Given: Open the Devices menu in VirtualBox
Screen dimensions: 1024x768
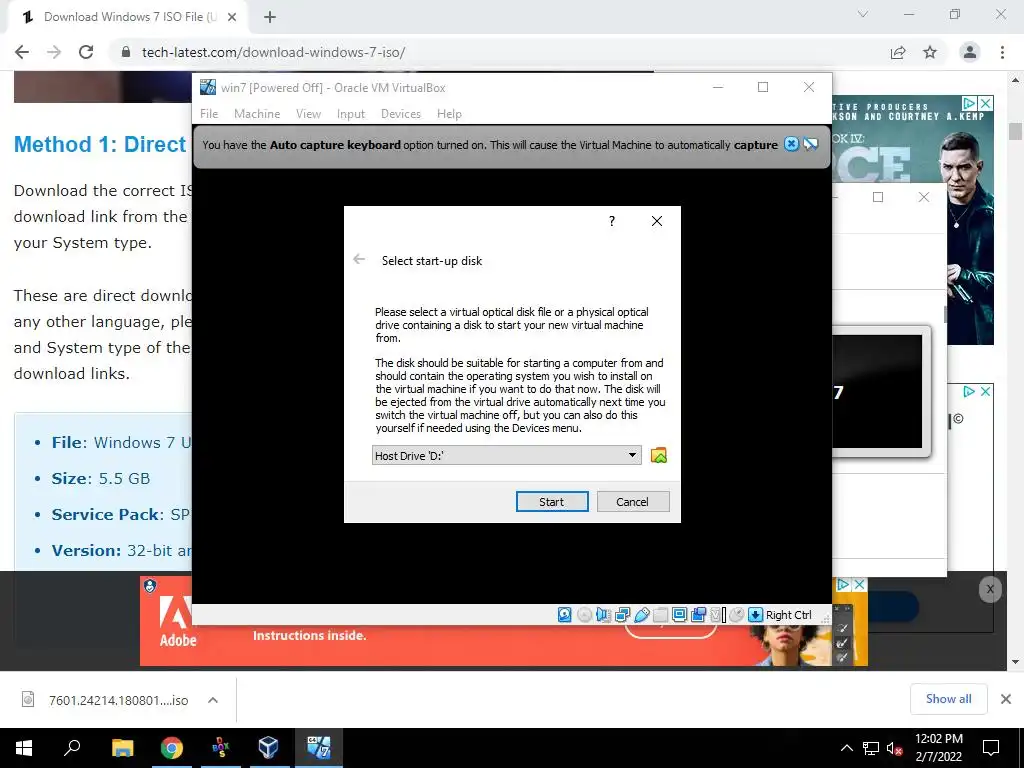Looking at the screenshot, I should 400,114.
